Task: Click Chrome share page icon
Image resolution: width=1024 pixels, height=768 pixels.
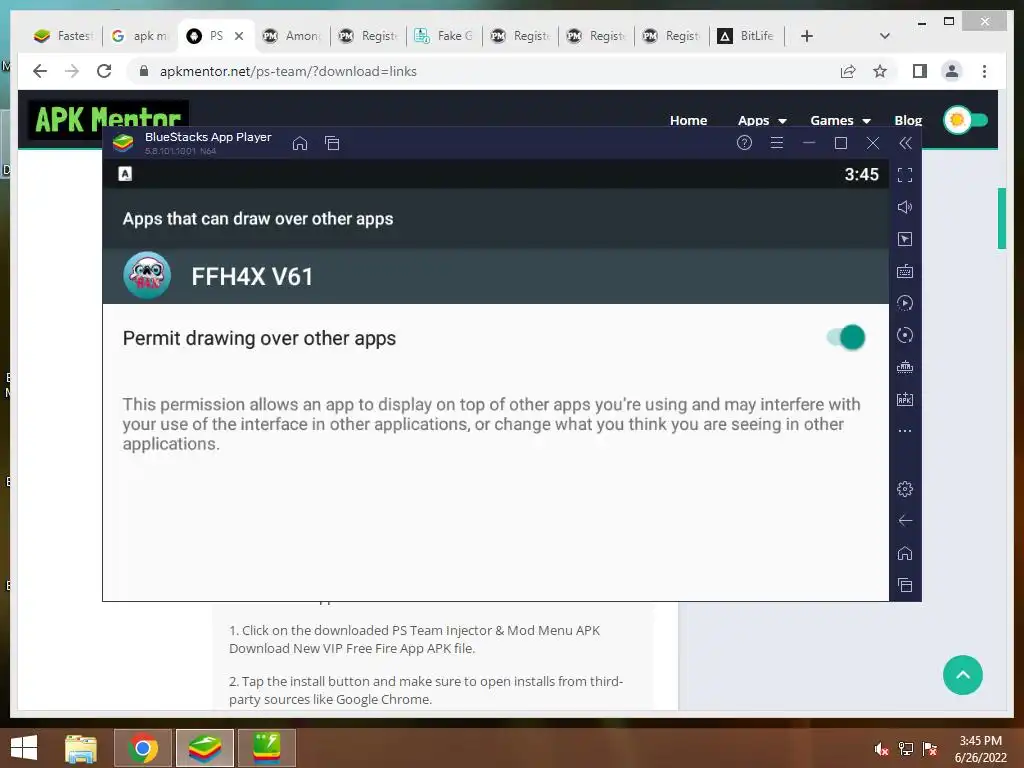Action: 848,71
